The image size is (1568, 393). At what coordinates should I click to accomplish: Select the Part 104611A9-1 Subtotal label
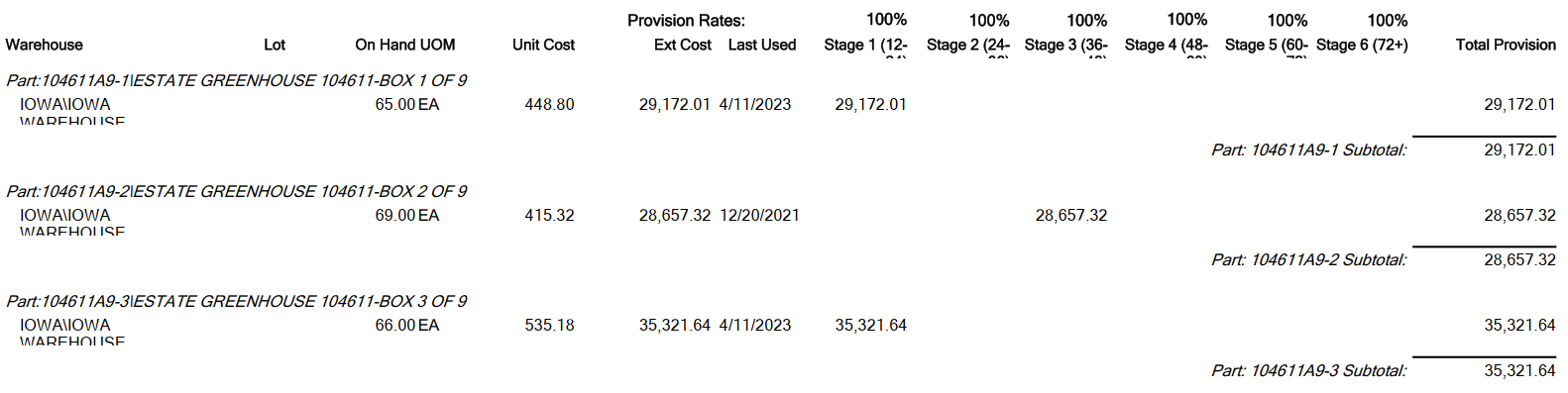[x=1308, y=149]
